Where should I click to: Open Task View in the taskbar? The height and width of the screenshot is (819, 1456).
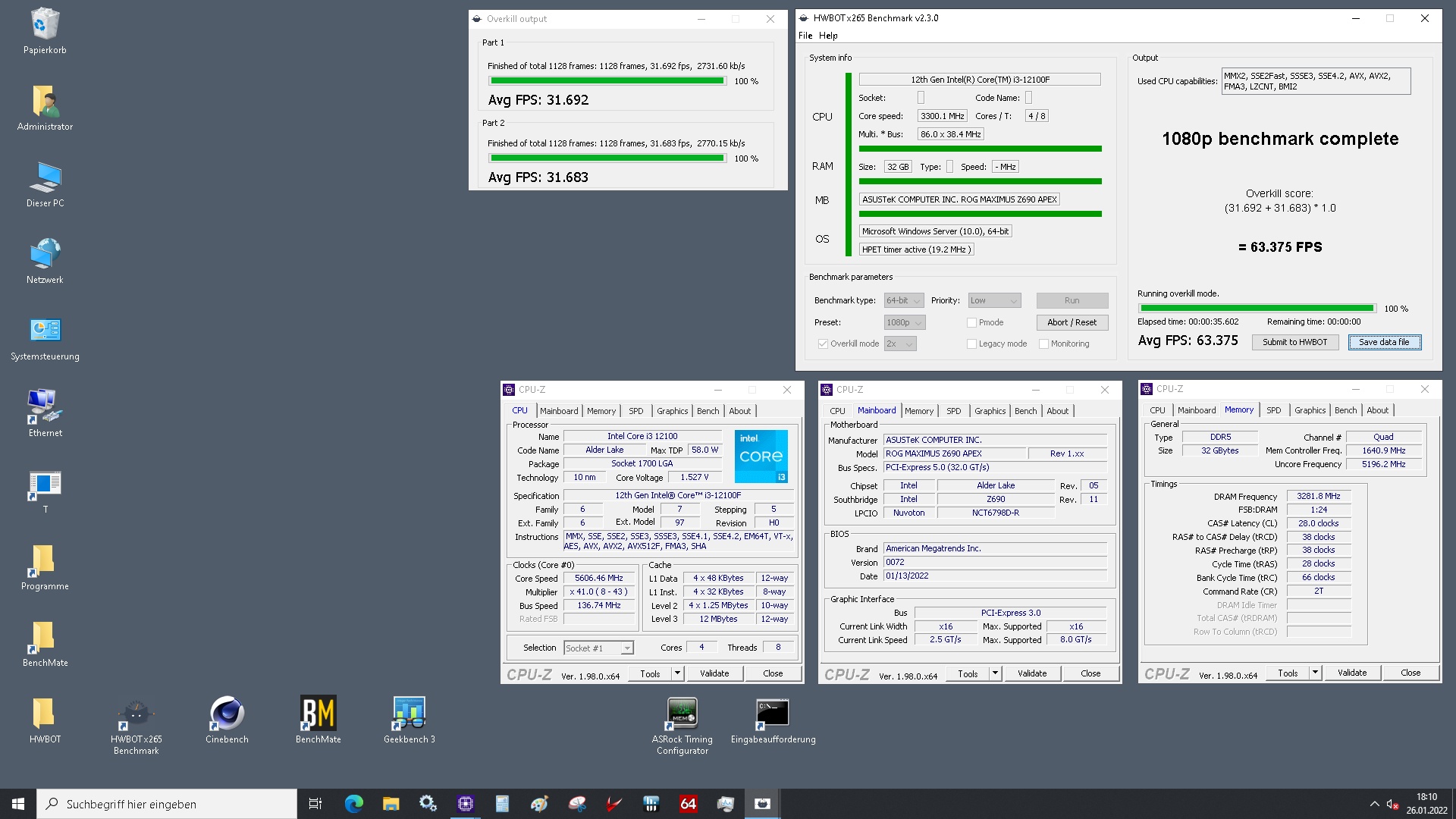point(315,804)
